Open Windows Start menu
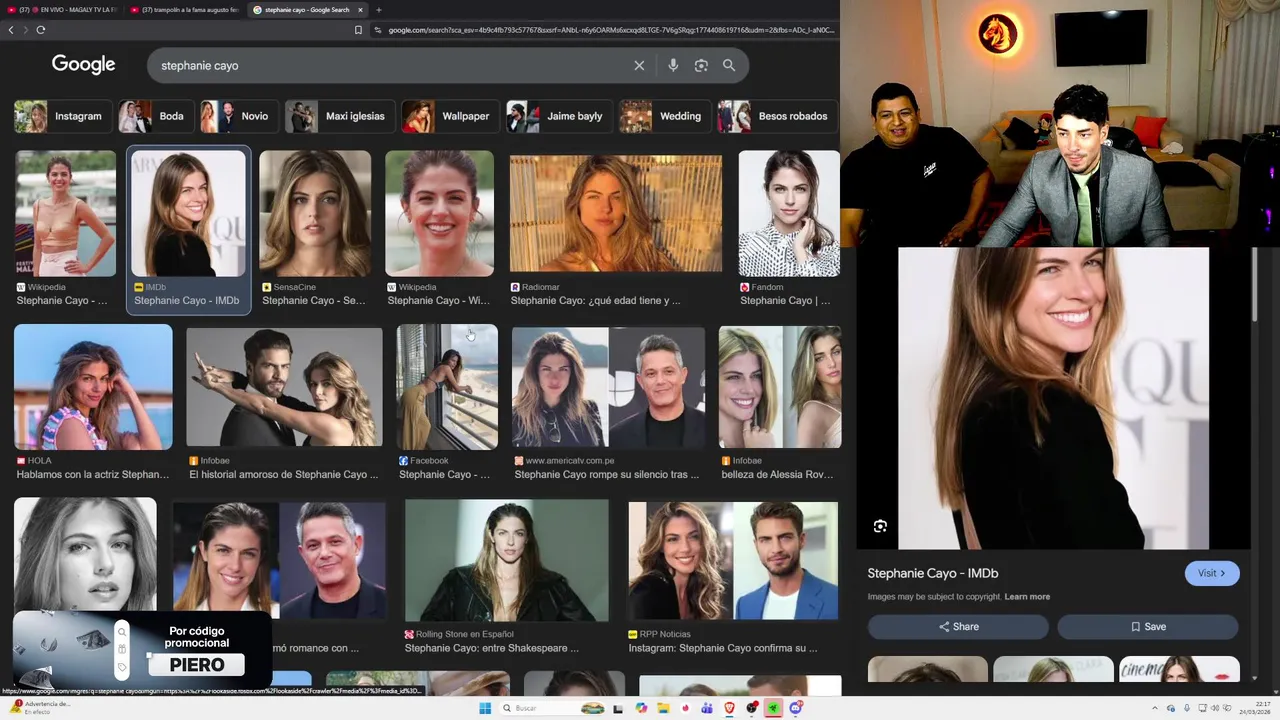 (485, 708)
